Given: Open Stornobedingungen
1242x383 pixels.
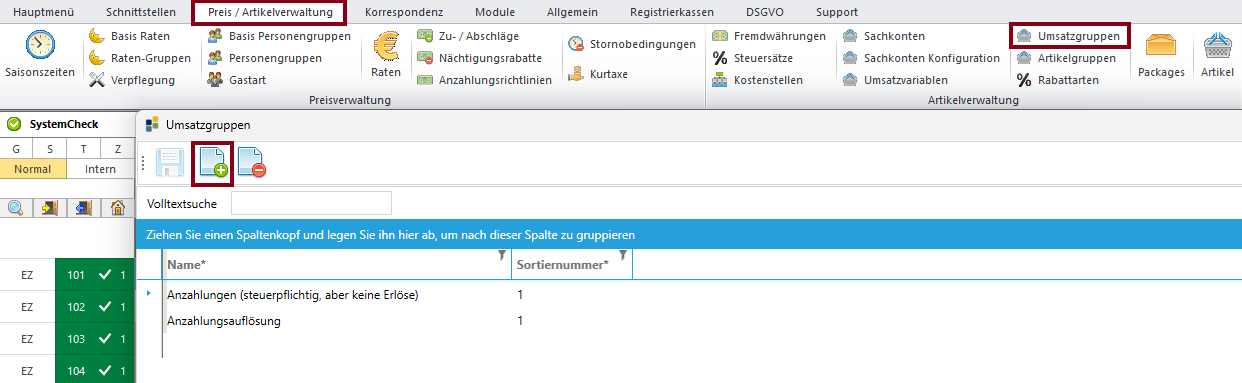Looking at the screenshot, I should pyautogui.click(x=631, y=44).
